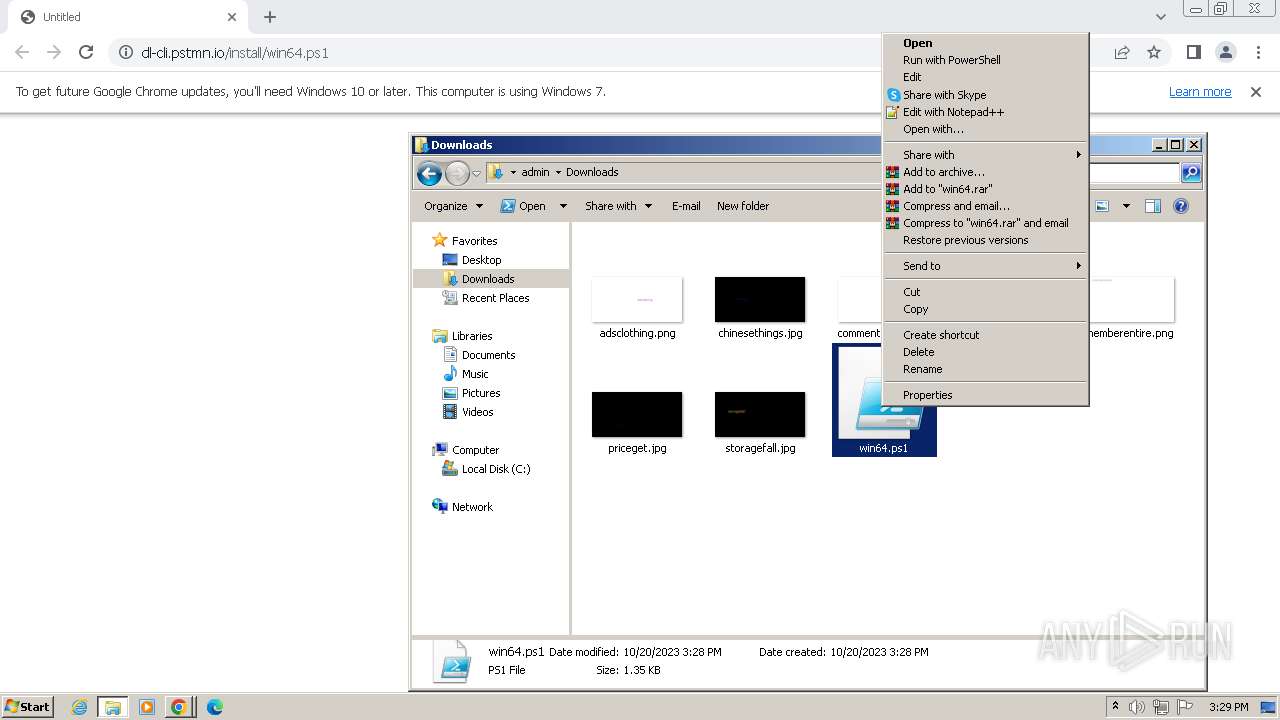Open Organize dropdown menu

453,206
